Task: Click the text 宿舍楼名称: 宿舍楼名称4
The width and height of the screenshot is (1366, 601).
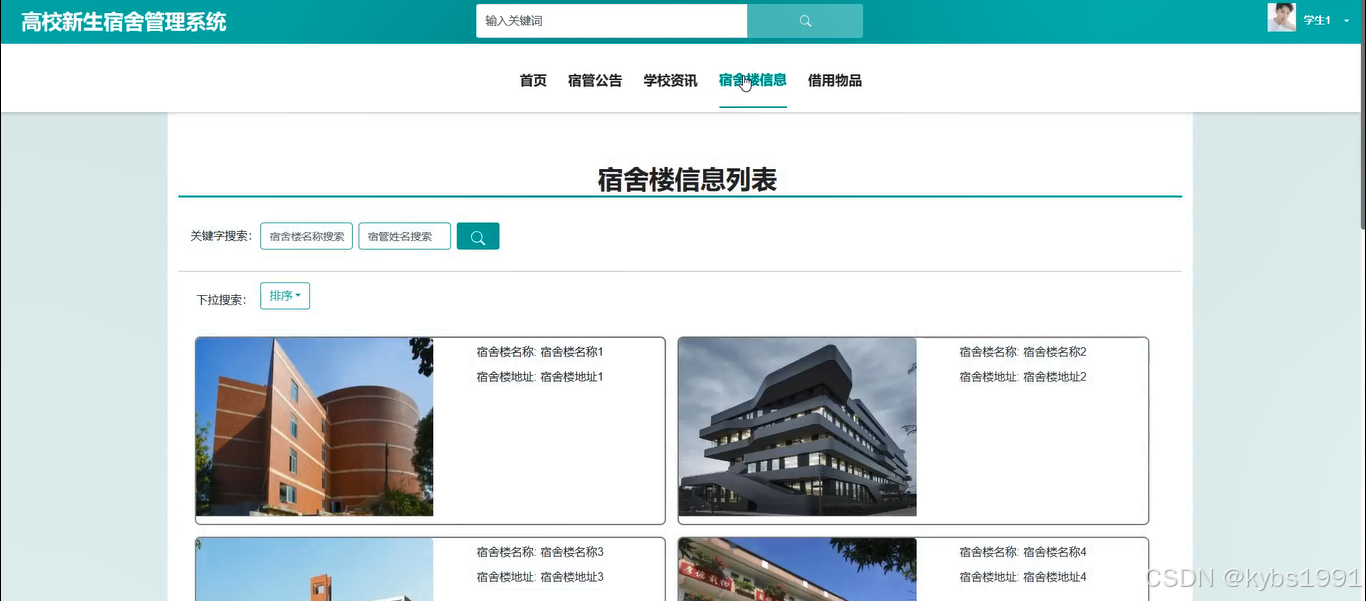Action: click(x=1023, y=552)
